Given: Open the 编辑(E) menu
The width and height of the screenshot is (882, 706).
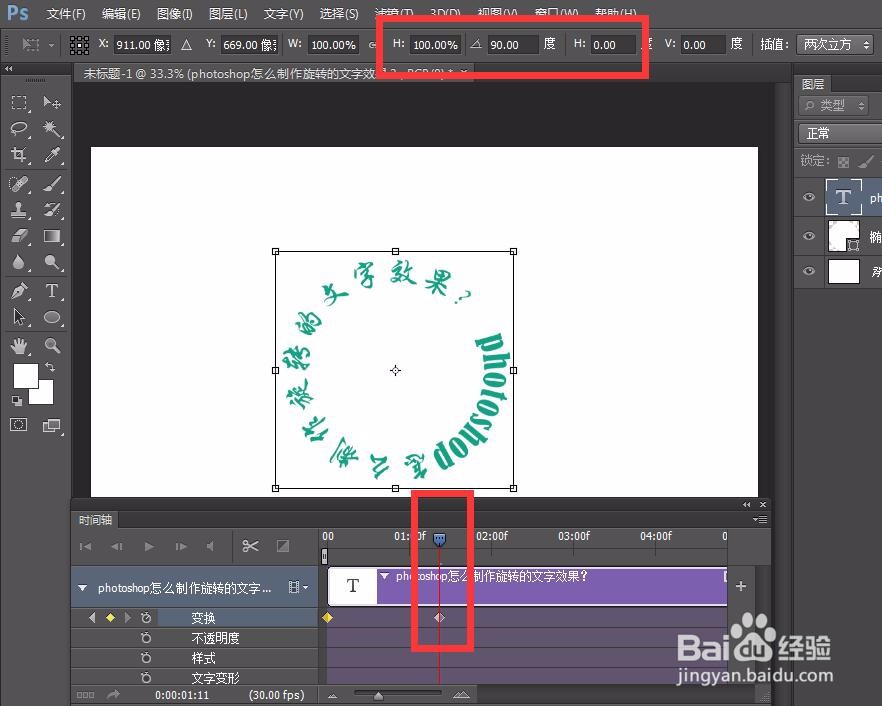Looking at the screenshot, I should tap(121, 14).
